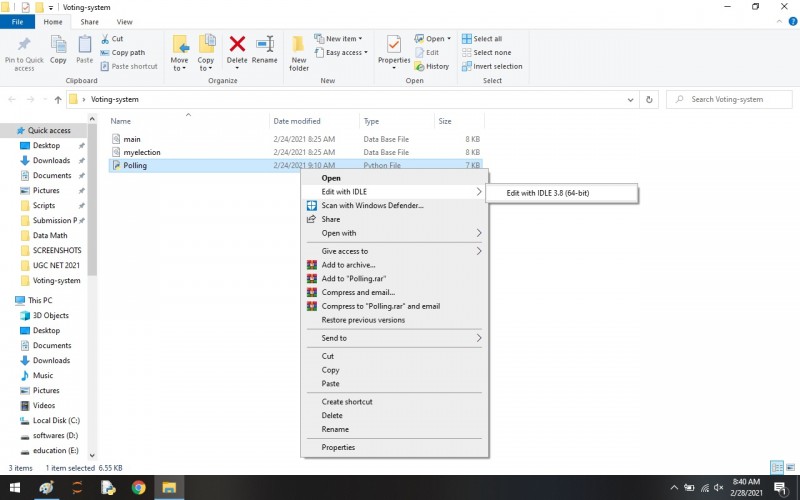Click Copy path in ribbon
Screen dimensions: 800x500
tap(123, 52)
